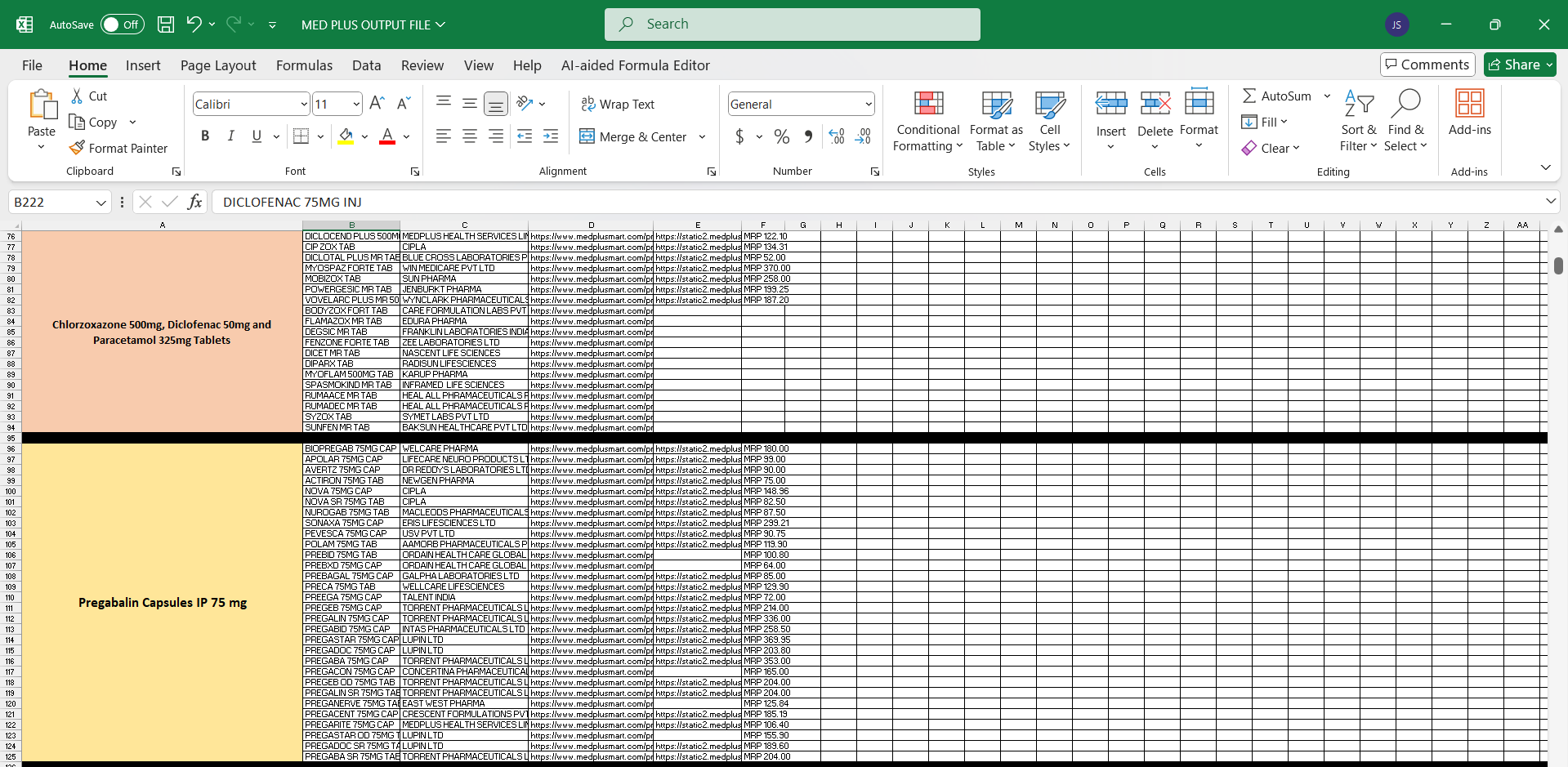Click the Cut scissors icon

77,96
